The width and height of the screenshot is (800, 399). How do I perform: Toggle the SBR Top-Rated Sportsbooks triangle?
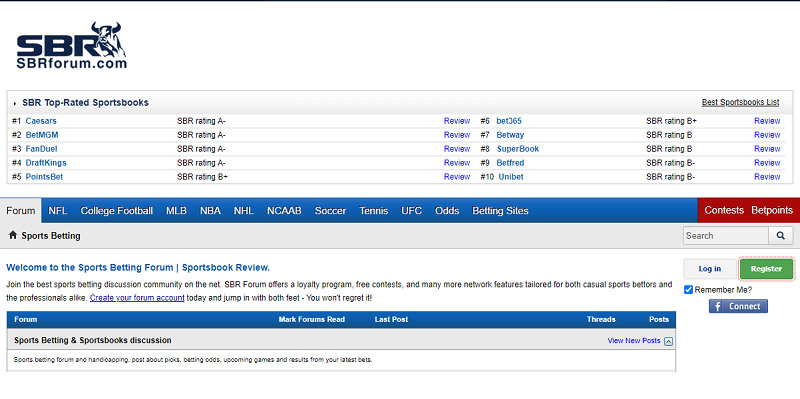(x=15, y=104)
